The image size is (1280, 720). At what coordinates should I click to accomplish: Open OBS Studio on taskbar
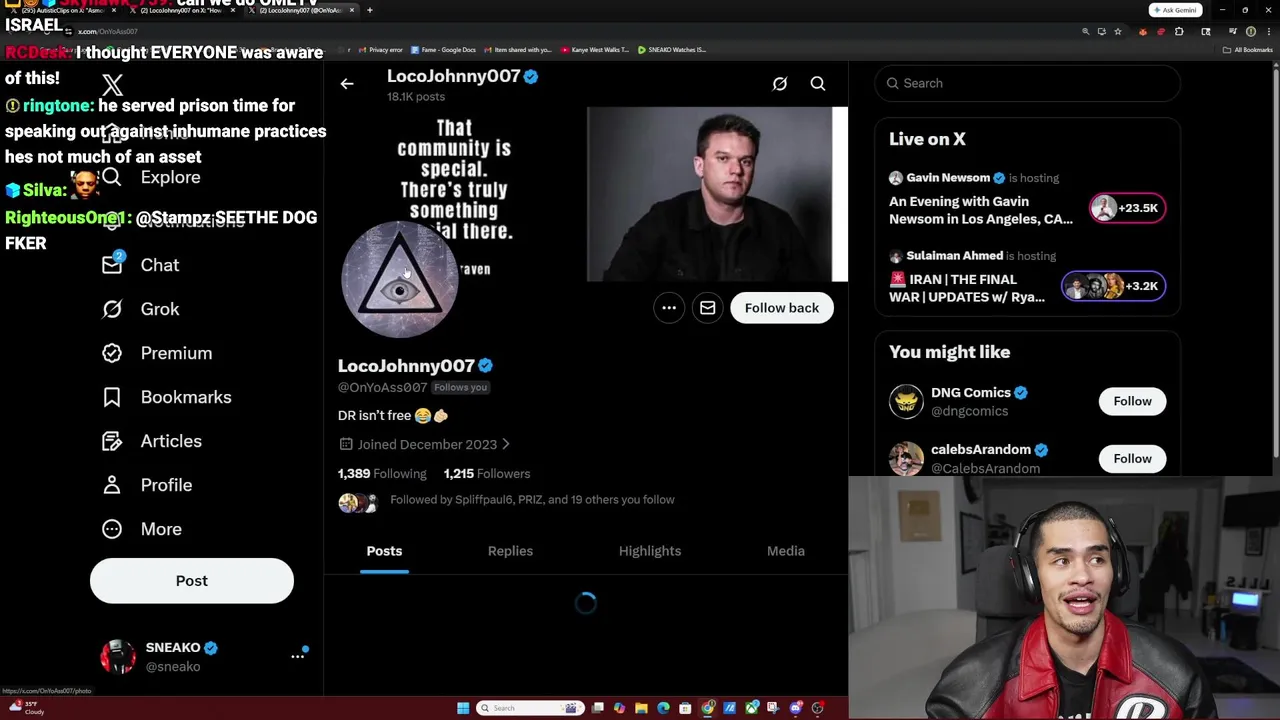[x=817, y=708]
